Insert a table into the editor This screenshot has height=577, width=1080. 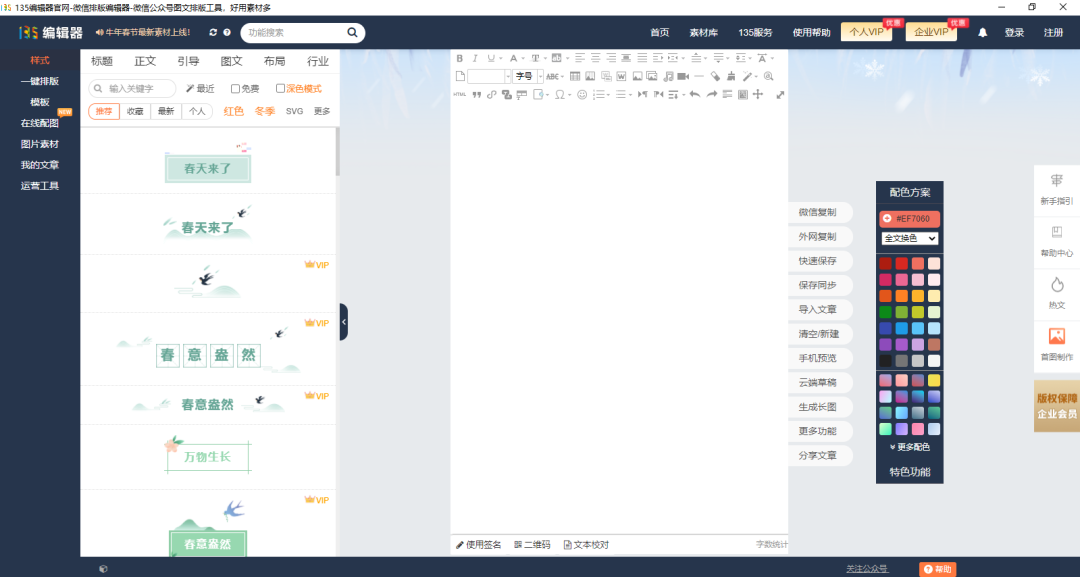point(575,76)
